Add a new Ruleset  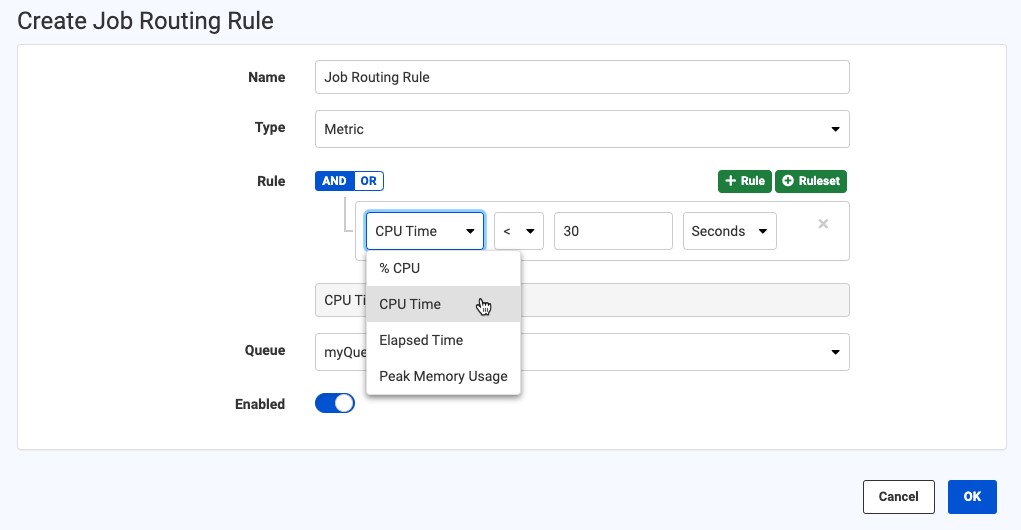pos(811,181)
